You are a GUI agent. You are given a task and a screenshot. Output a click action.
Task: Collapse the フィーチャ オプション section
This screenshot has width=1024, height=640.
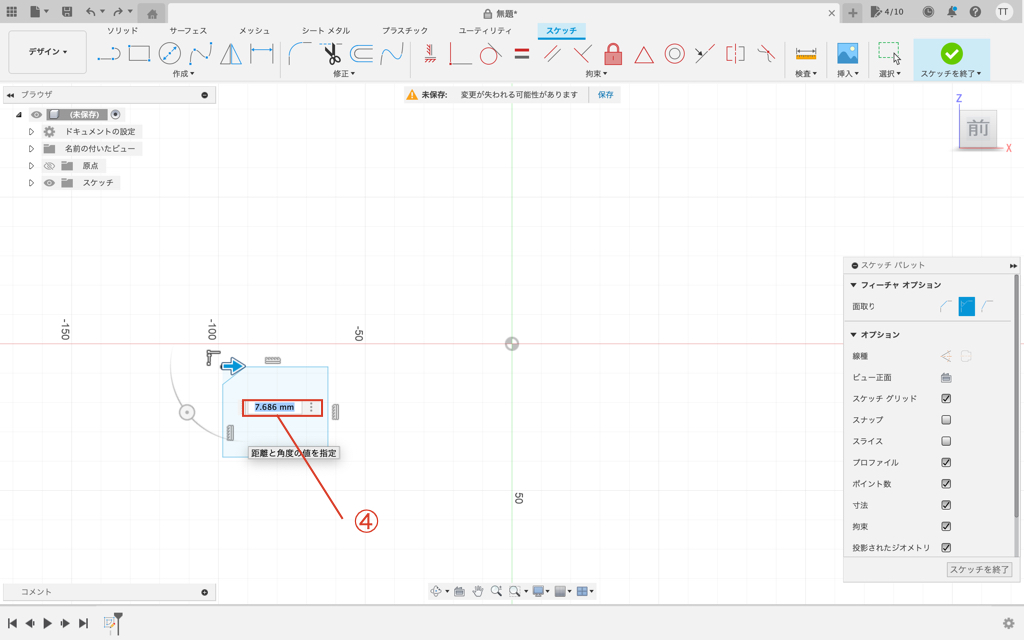854,285
